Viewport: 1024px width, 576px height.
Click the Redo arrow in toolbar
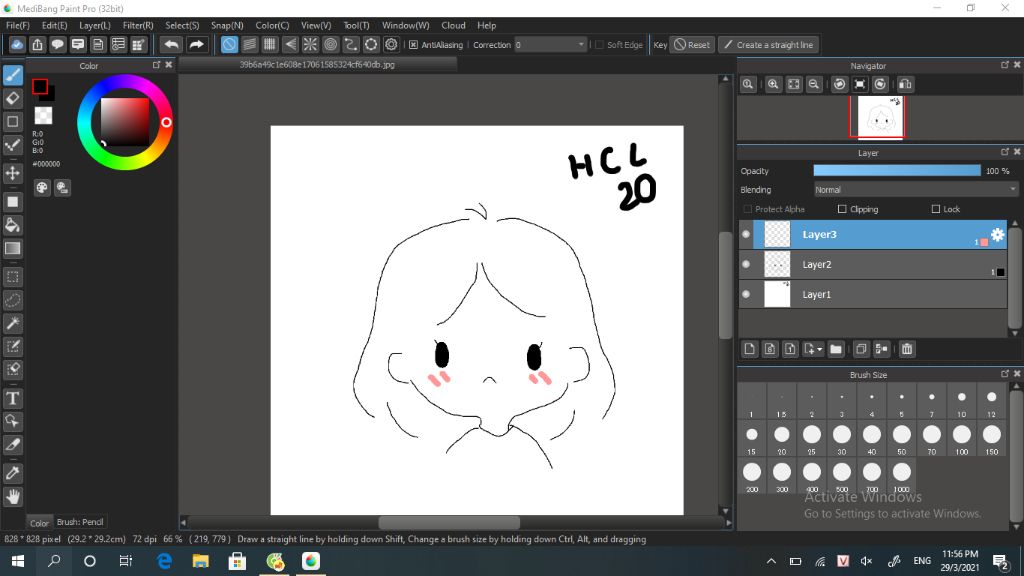[x=196, y=44]
